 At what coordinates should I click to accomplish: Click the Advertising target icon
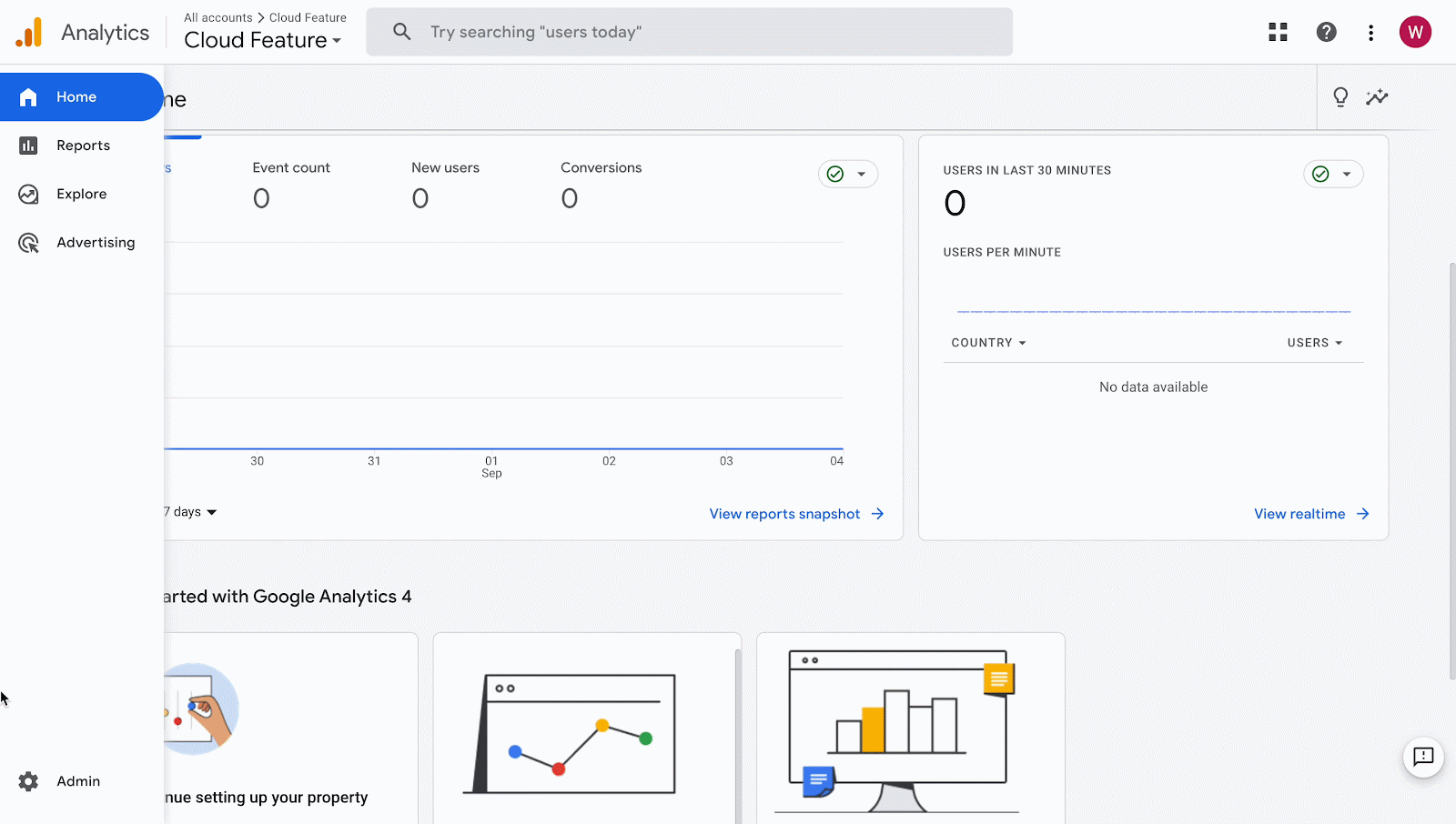[x=28, y=243]
